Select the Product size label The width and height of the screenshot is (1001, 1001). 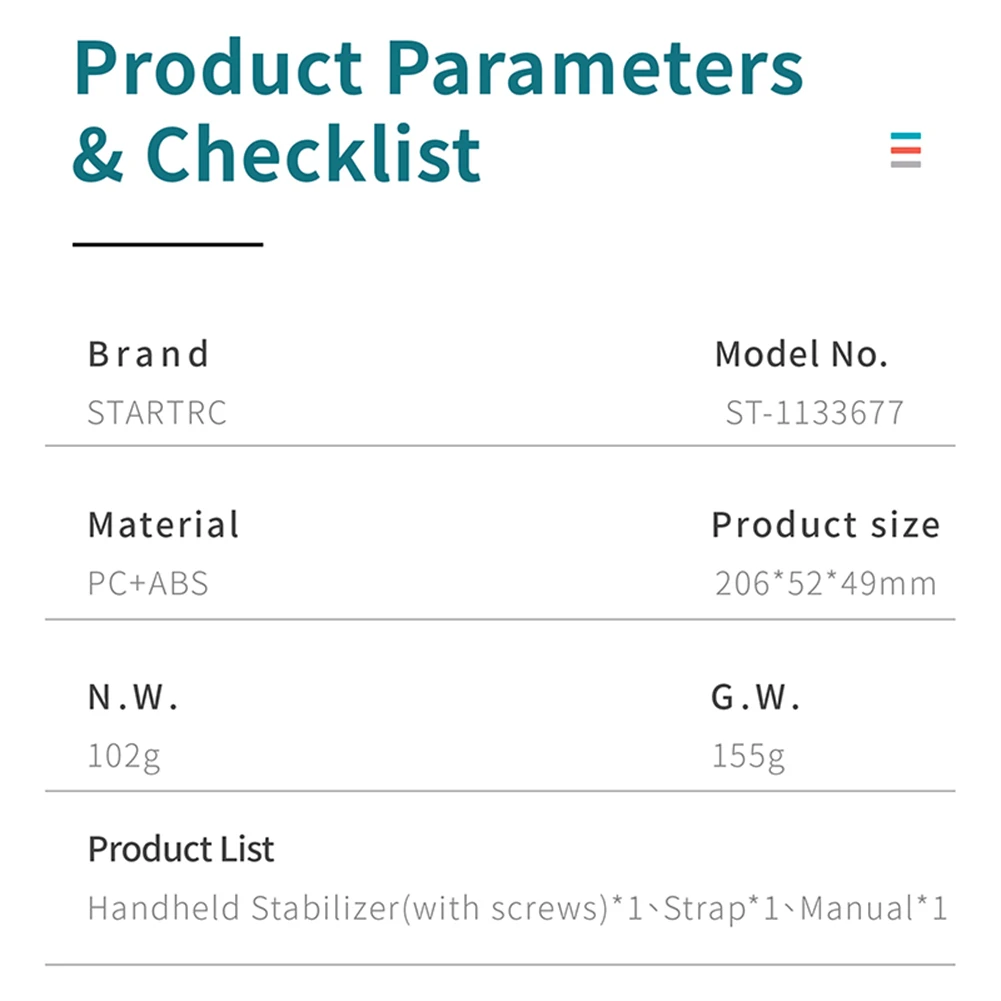(x=825, y=525)
